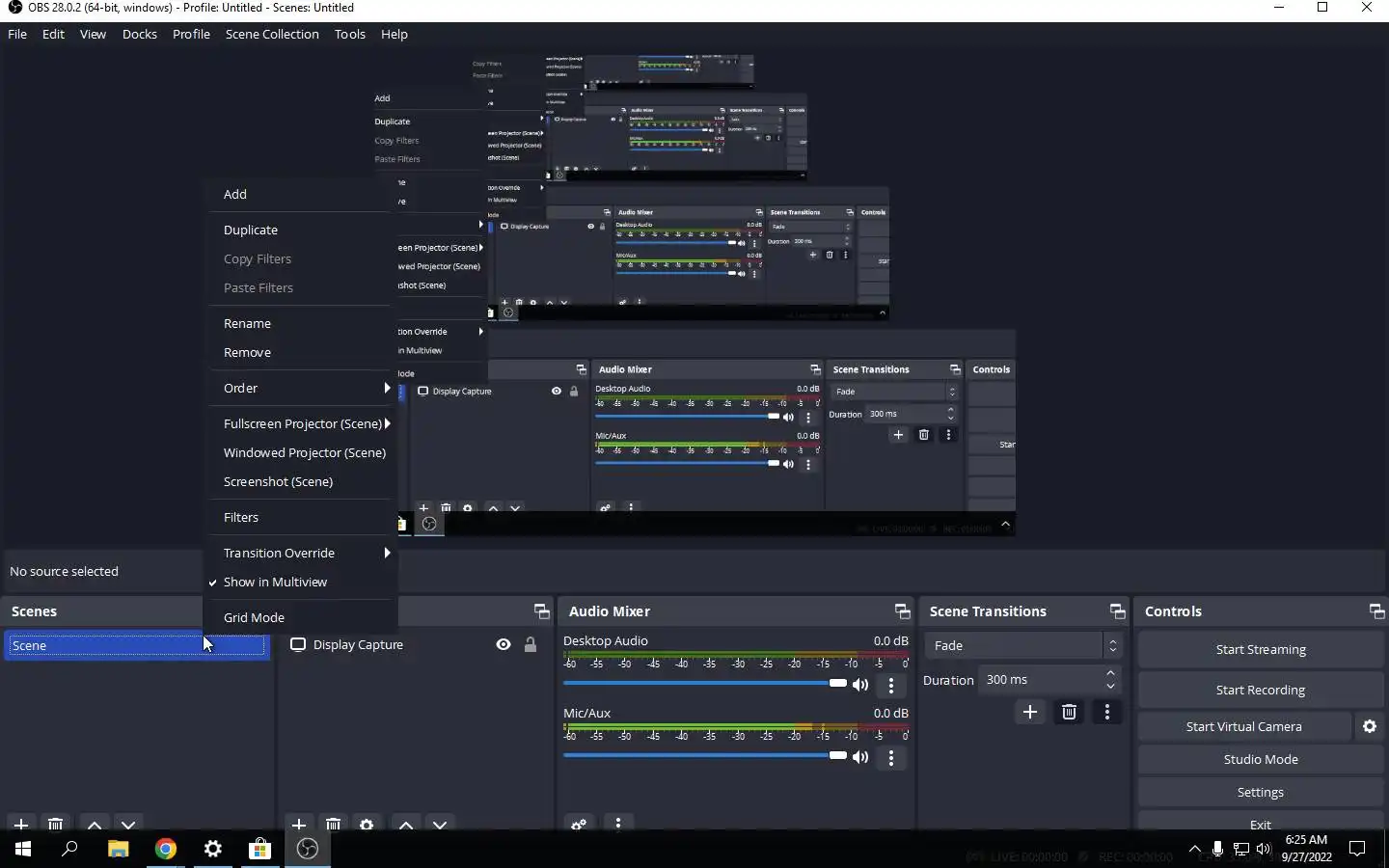Float the Audio Mixer dock panel
The image size is (1389, 868).
pos(902,611)
